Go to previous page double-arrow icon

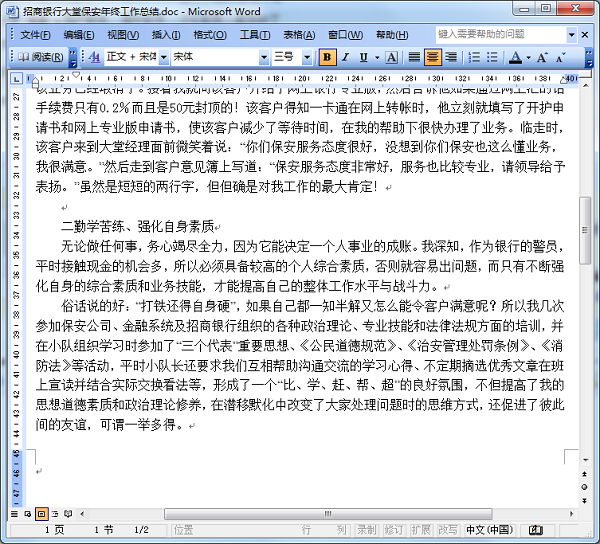pos(585,474)
